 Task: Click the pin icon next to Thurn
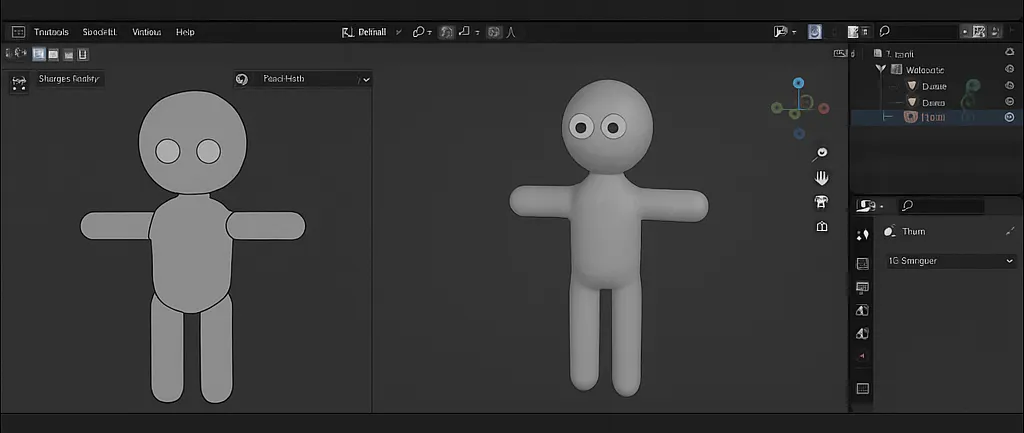pos(1009,232)
